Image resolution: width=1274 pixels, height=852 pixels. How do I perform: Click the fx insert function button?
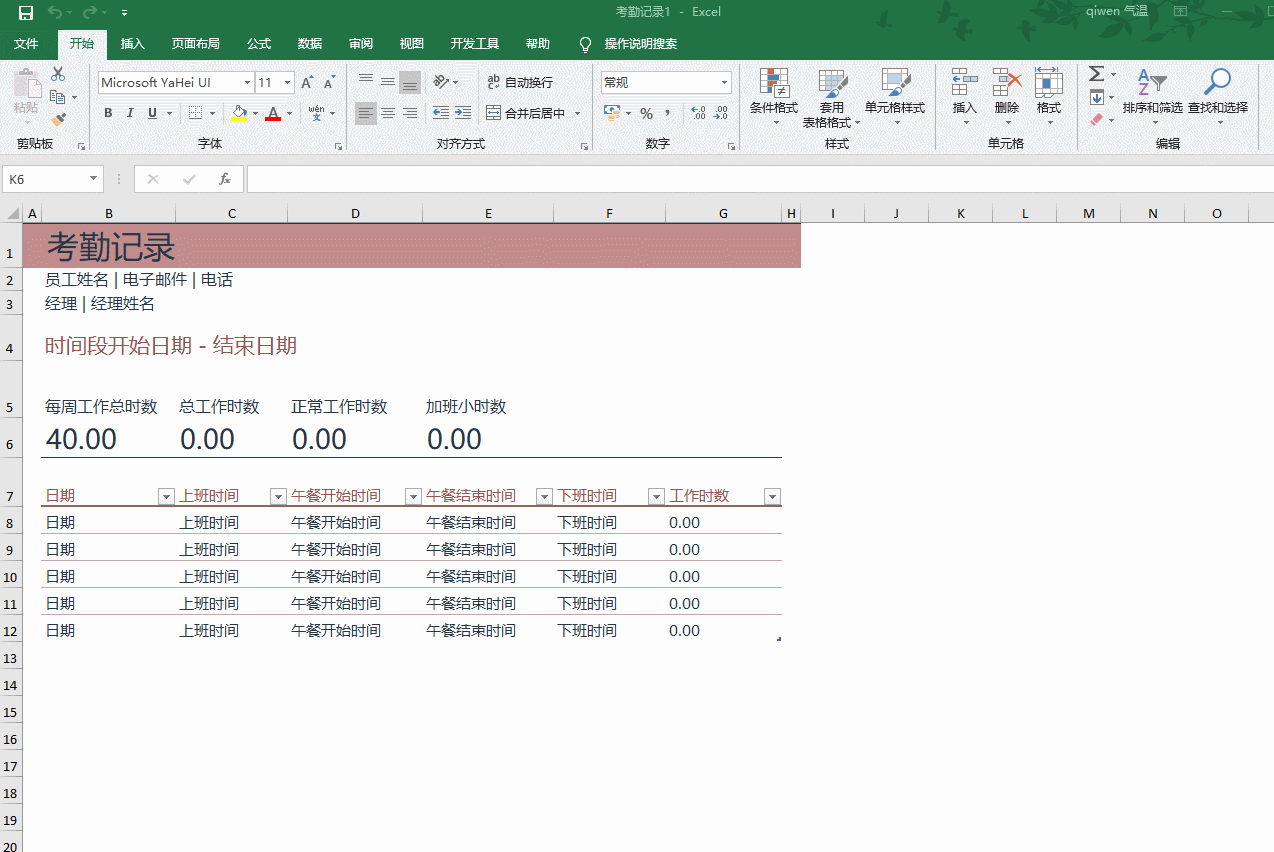click(x=225, y=178)
